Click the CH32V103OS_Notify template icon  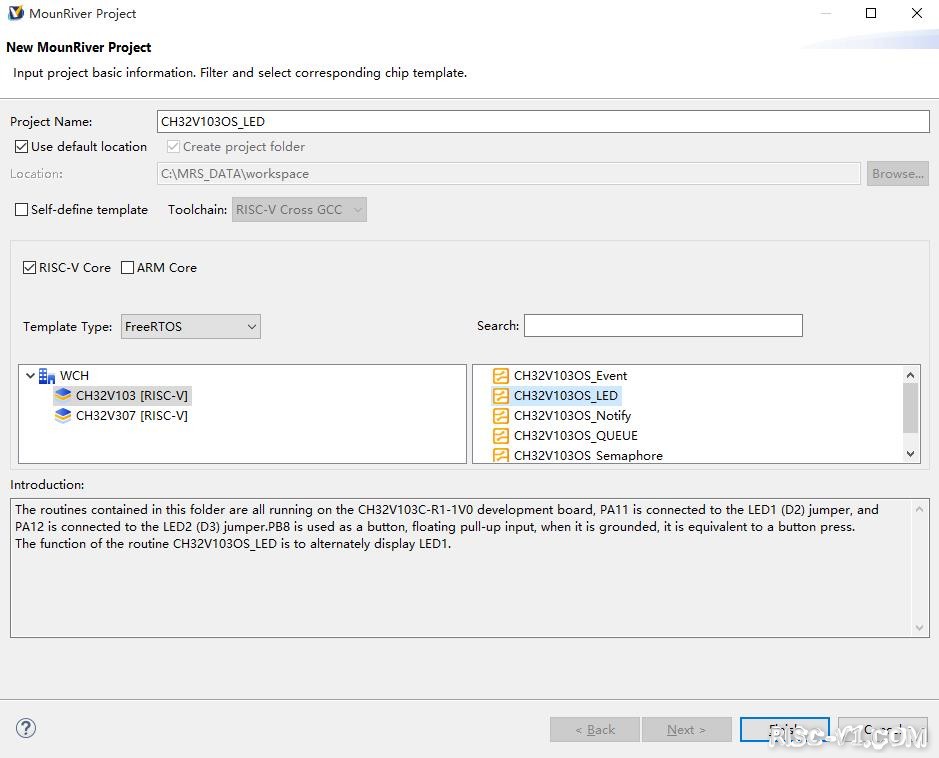pos(501,416)
